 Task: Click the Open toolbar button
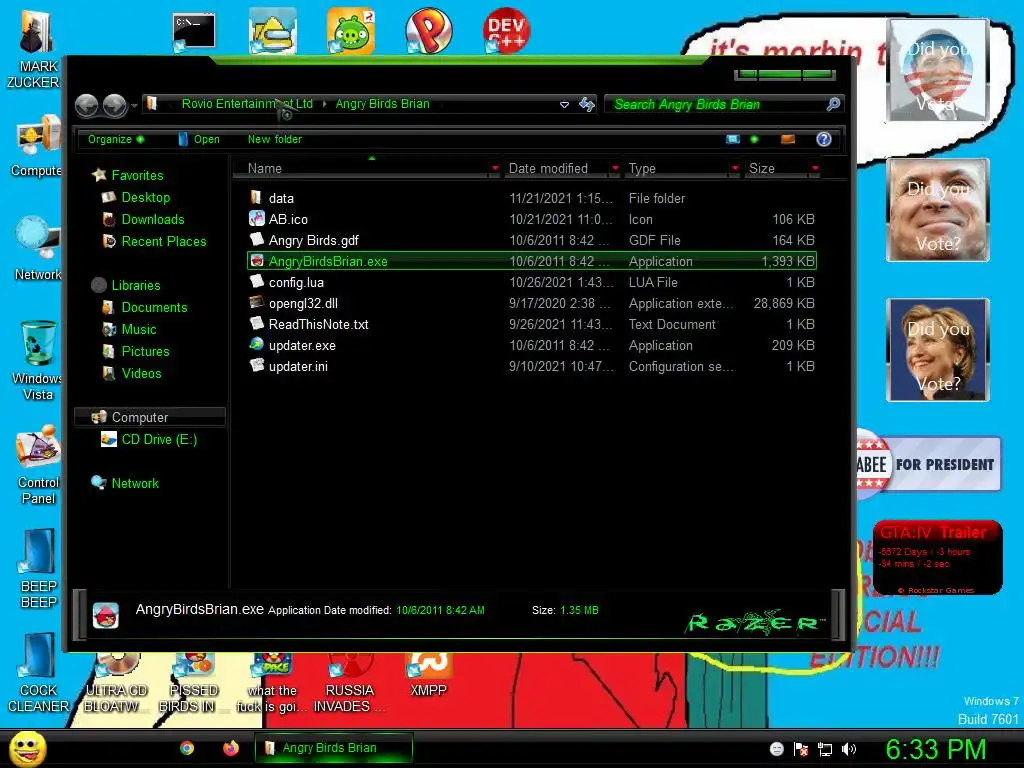click(199, 139)
